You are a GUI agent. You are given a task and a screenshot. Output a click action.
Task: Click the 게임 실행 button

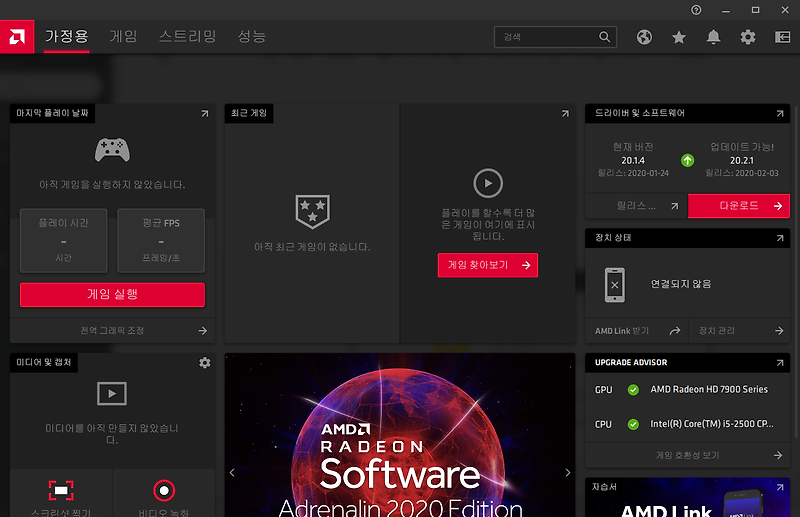(112, 294)
